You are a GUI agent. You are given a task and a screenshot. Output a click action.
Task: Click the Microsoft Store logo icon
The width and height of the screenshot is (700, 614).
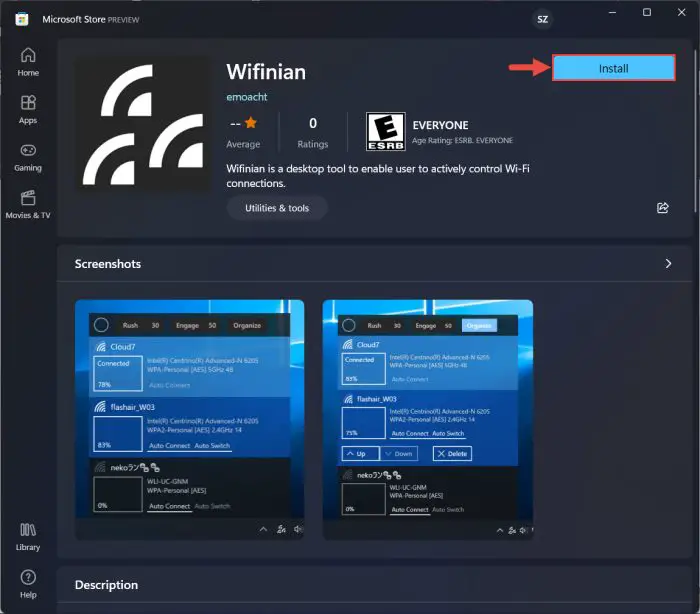coord(21,19)
